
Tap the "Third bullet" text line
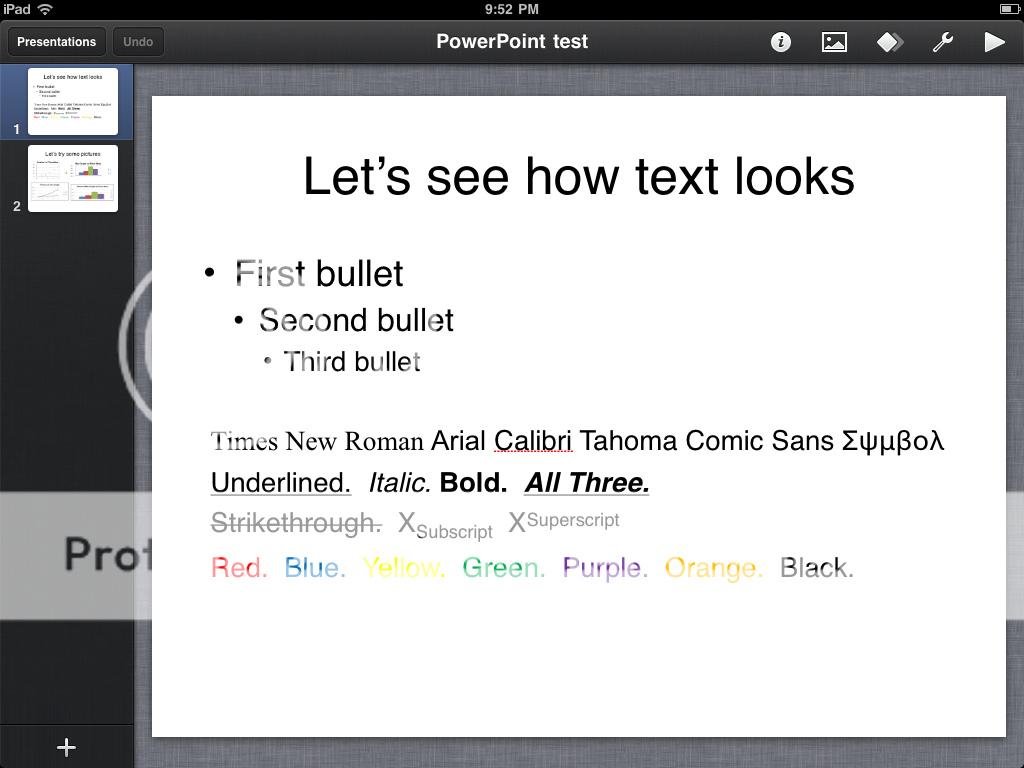351,361
